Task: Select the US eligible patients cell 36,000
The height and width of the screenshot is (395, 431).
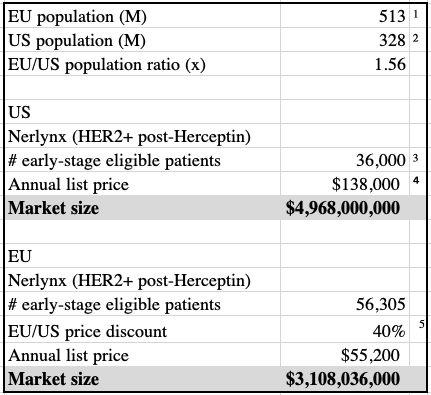Action: pos(345,160)
